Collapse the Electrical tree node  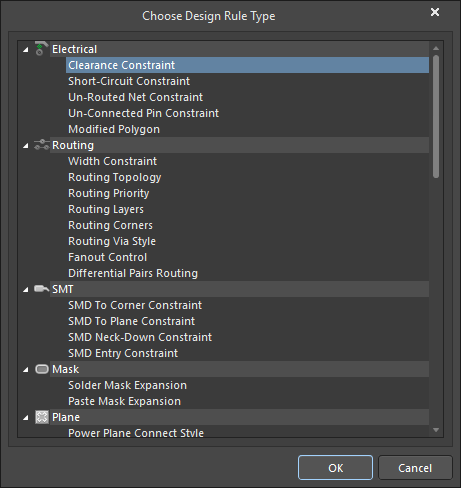coord(26,50)
